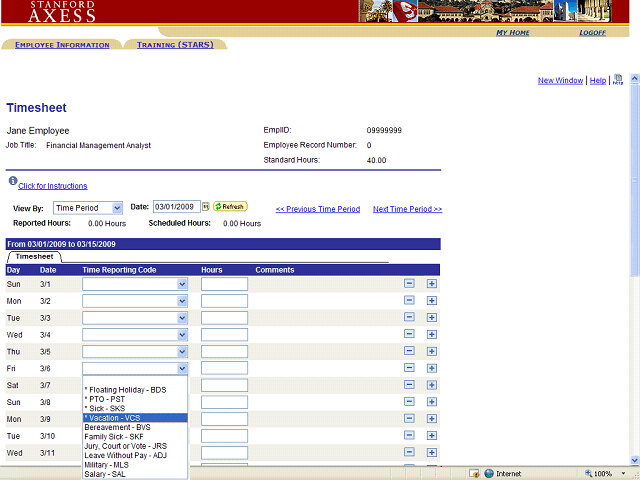640x480 pixels.
Task: Click the delete row icon for Thursday 3/5
Action: 409,352
